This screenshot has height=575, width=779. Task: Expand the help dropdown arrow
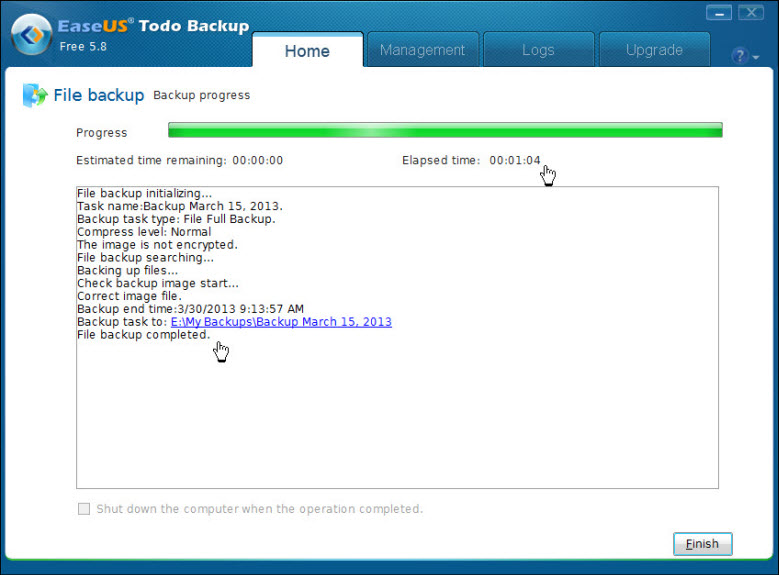pos(756,58)
